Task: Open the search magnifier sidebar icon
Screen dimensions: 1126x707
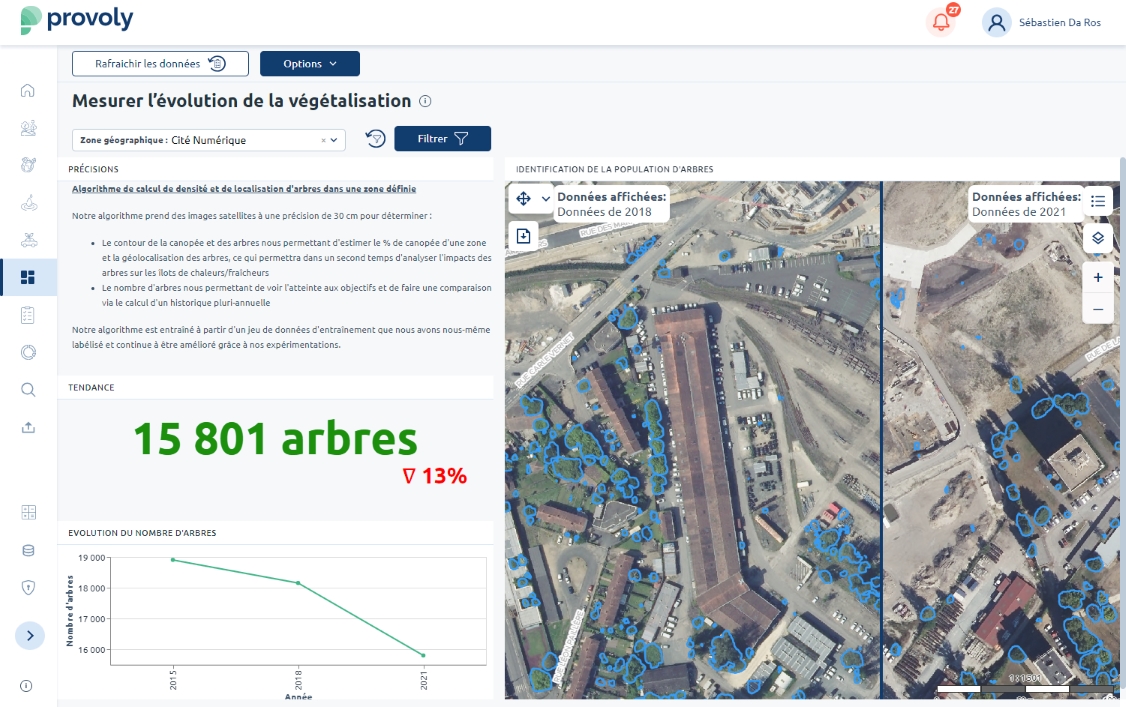Action: point(28,390)
